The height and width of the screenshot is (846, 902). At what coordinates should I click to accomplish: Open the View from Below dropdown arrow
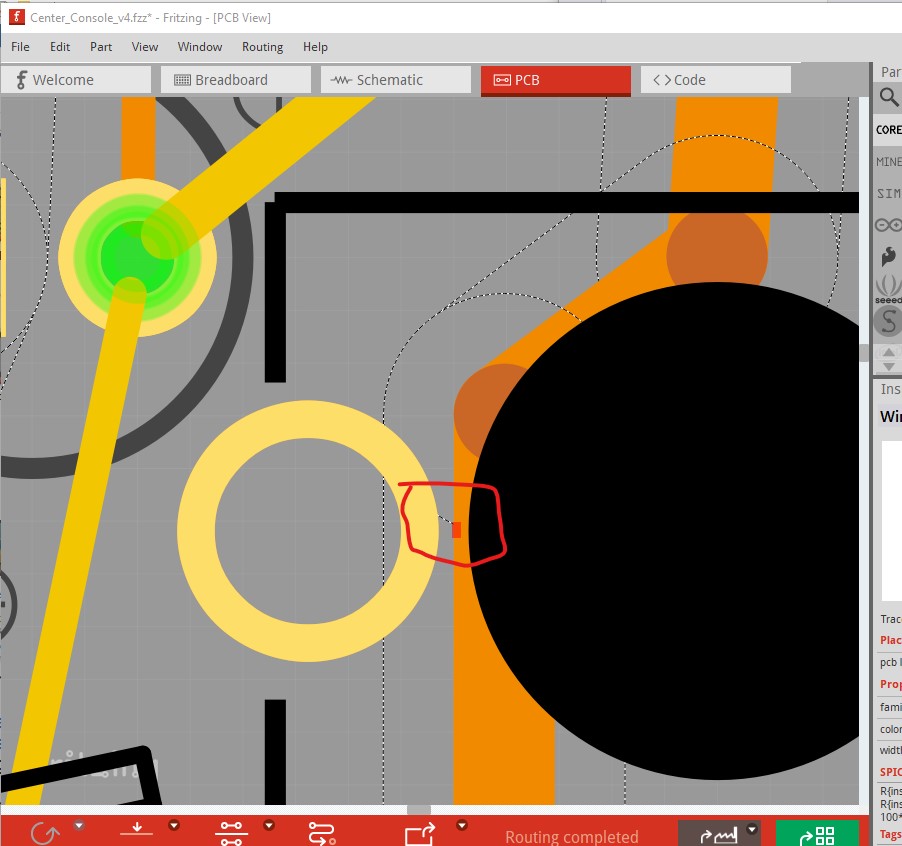[x=174, y=826]
